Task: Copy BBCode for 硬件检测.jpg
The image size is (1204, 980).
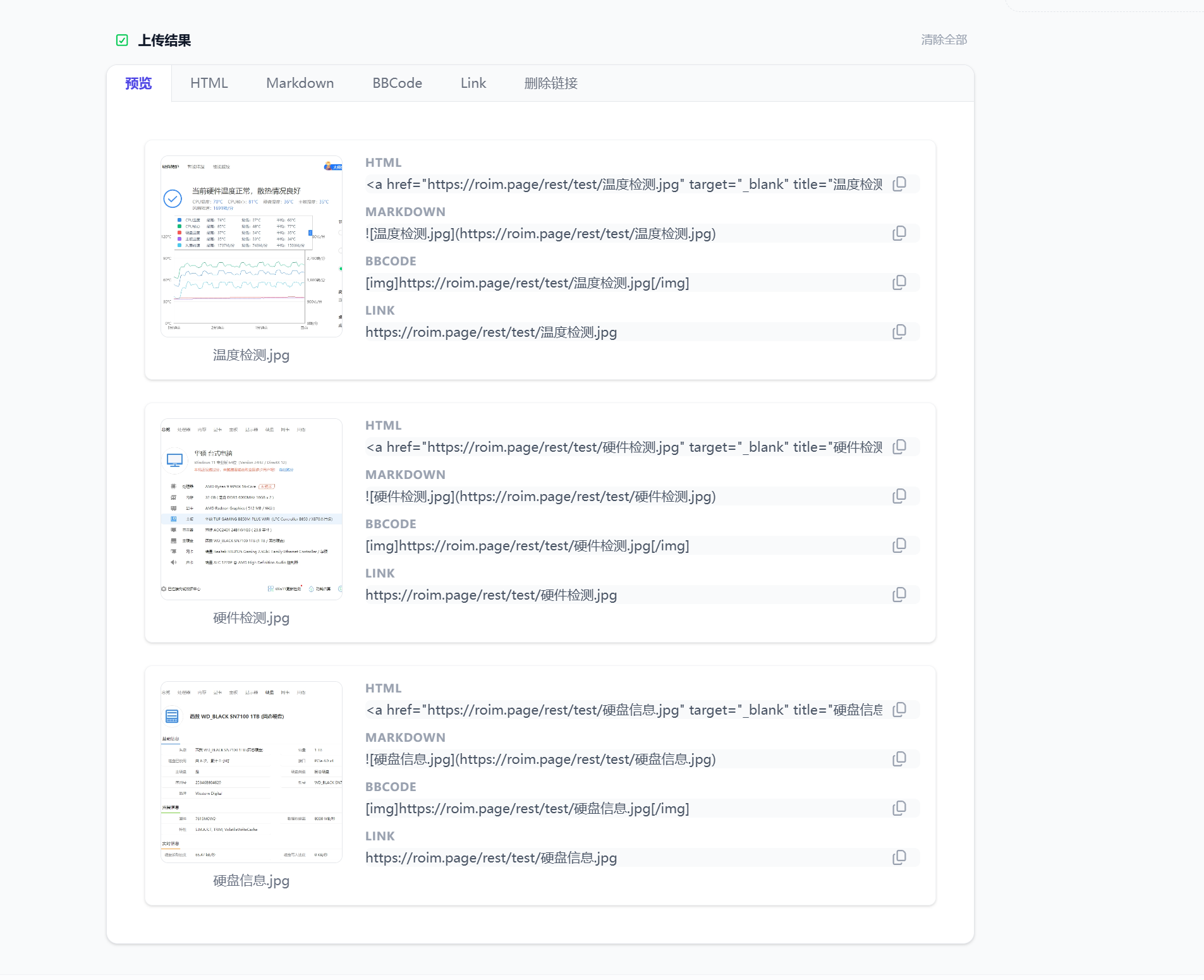Action: [x=899, y=545]
